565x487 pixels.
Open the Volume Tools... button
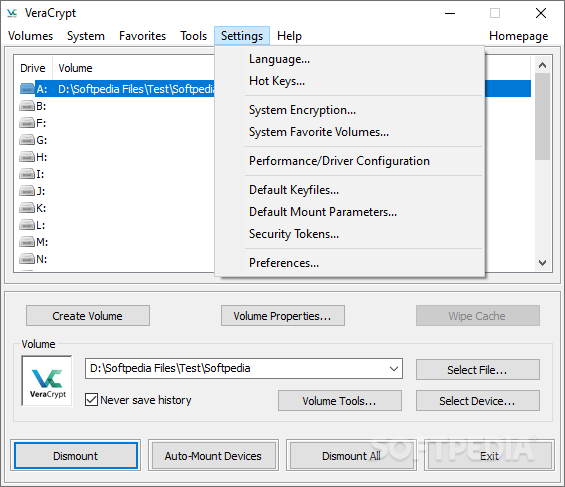point(339,401)
